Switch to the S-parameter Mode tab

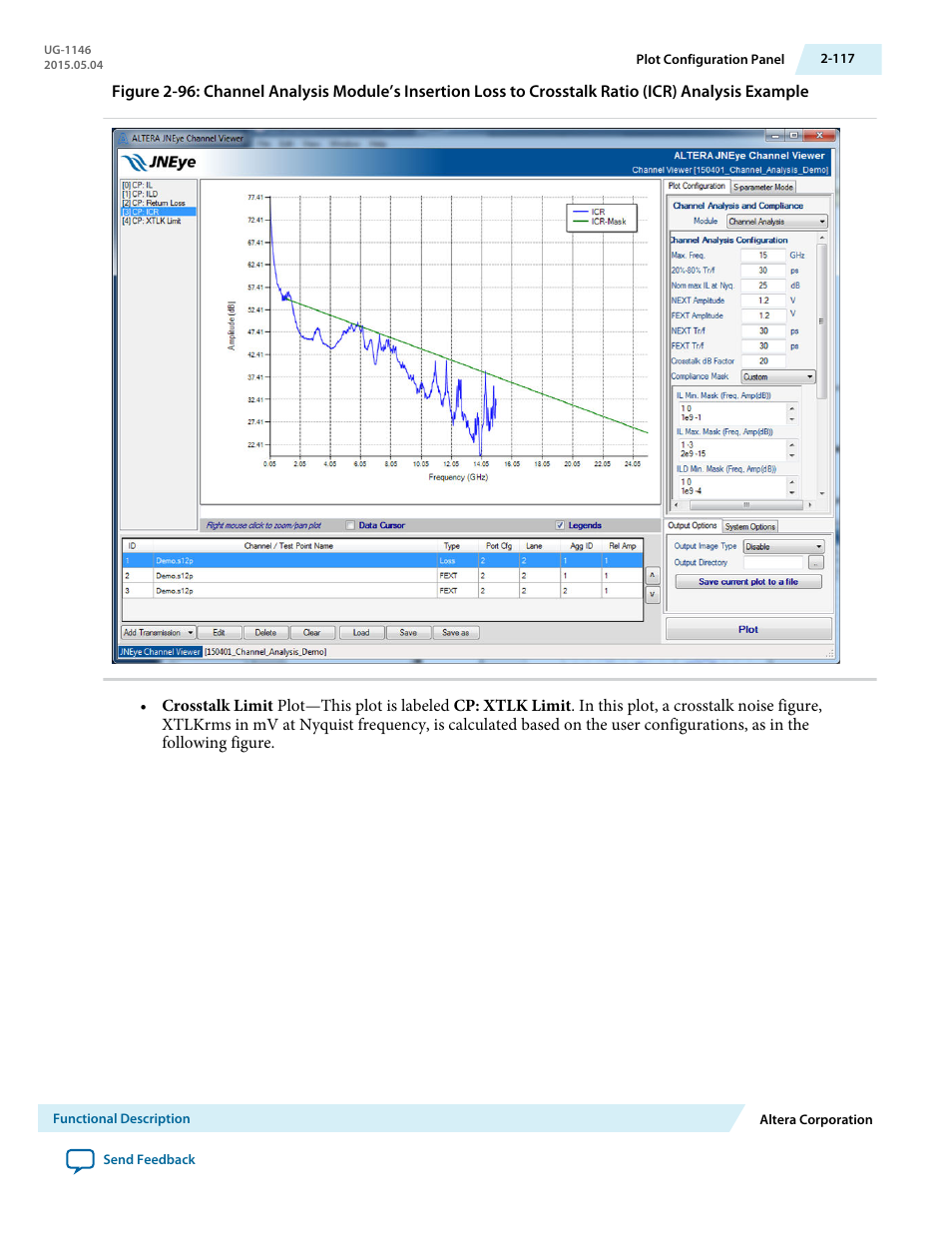point(762,187)
